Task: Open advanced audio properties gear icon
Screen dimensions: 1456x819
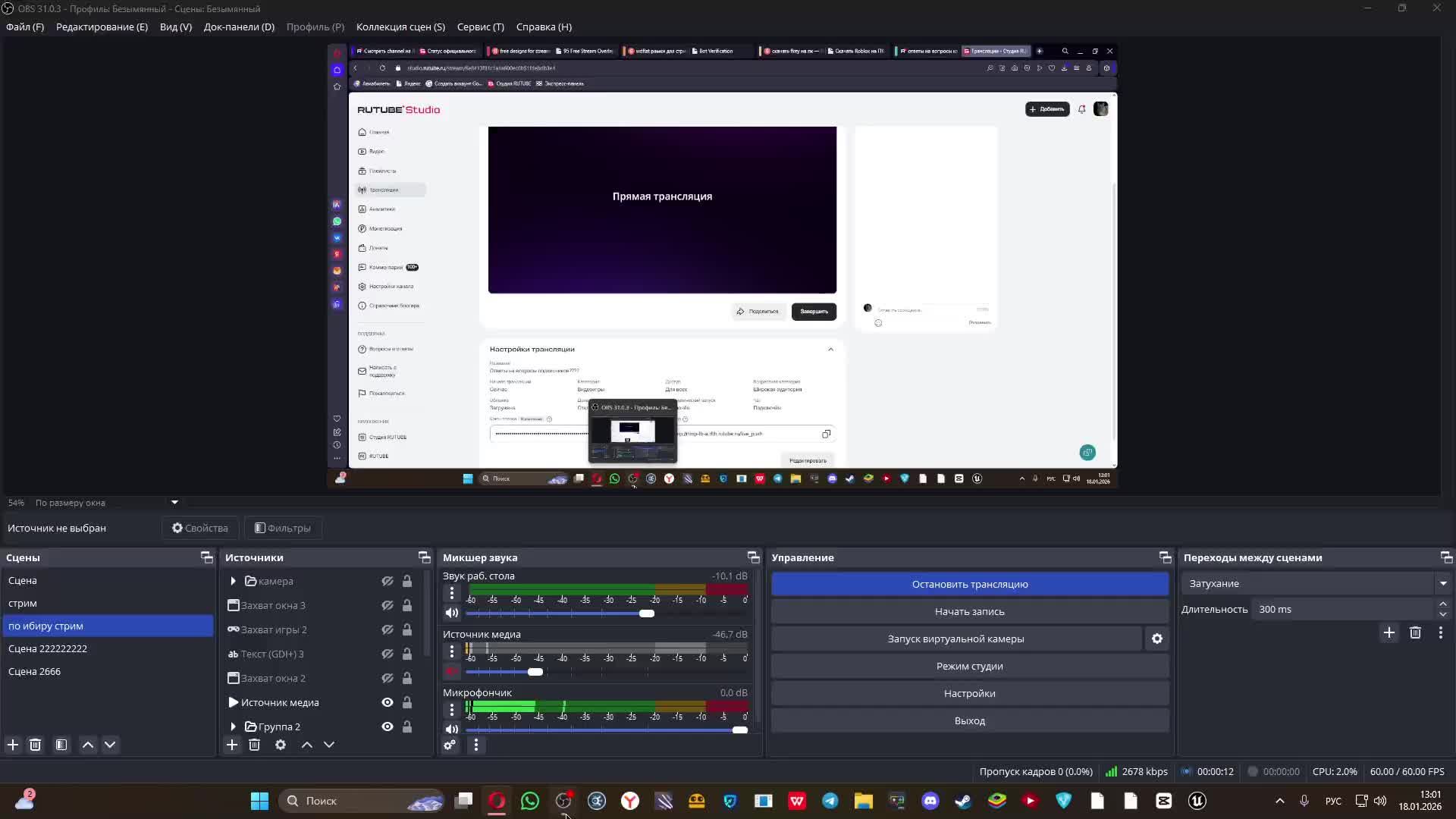Action: (450, 745)
